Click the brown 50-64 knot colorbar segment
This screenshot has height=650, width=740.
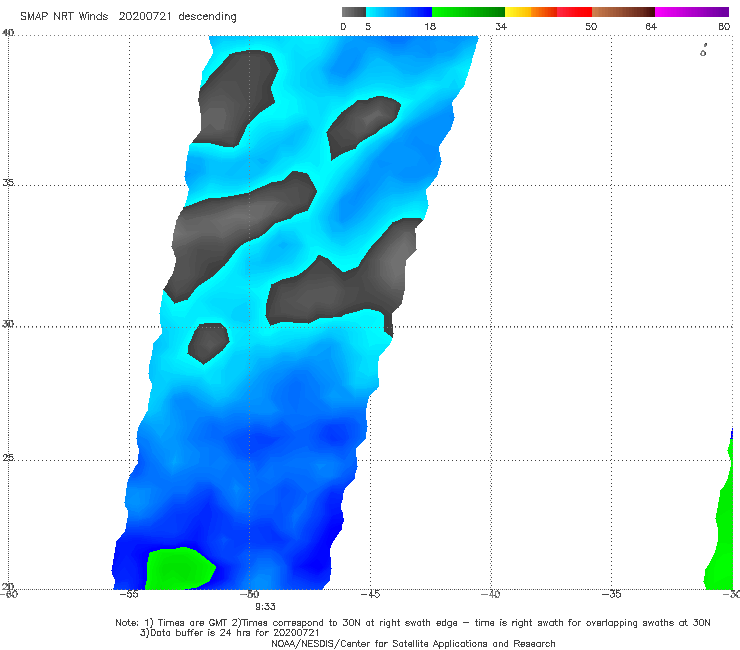pos(623,12)
